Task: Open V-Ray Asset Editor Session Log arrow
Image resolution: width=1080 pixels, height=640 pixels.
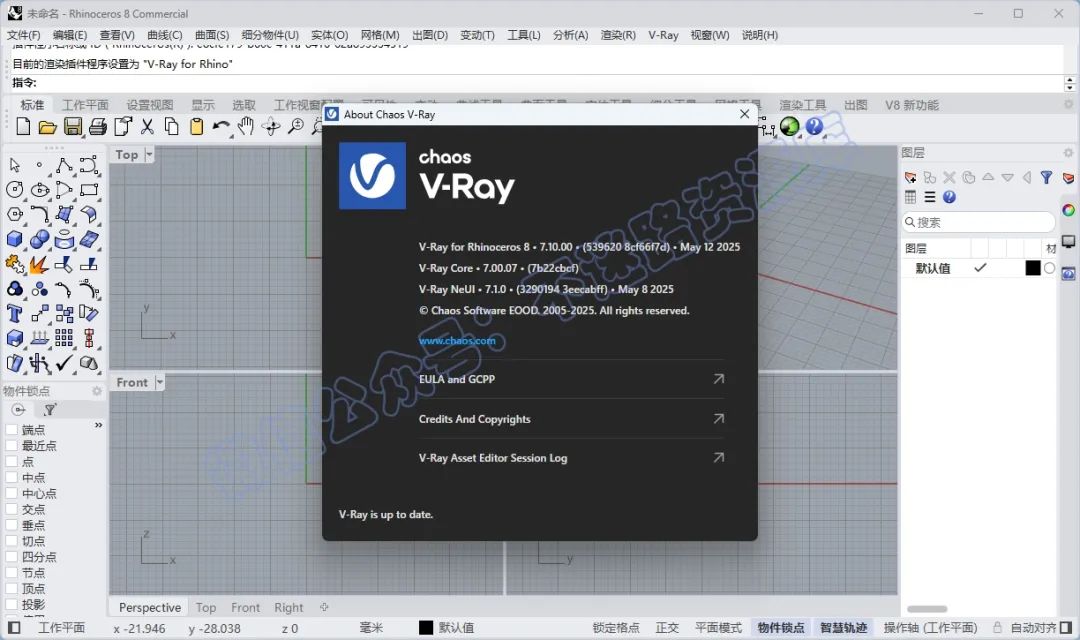Action: [x=718, y=457]
